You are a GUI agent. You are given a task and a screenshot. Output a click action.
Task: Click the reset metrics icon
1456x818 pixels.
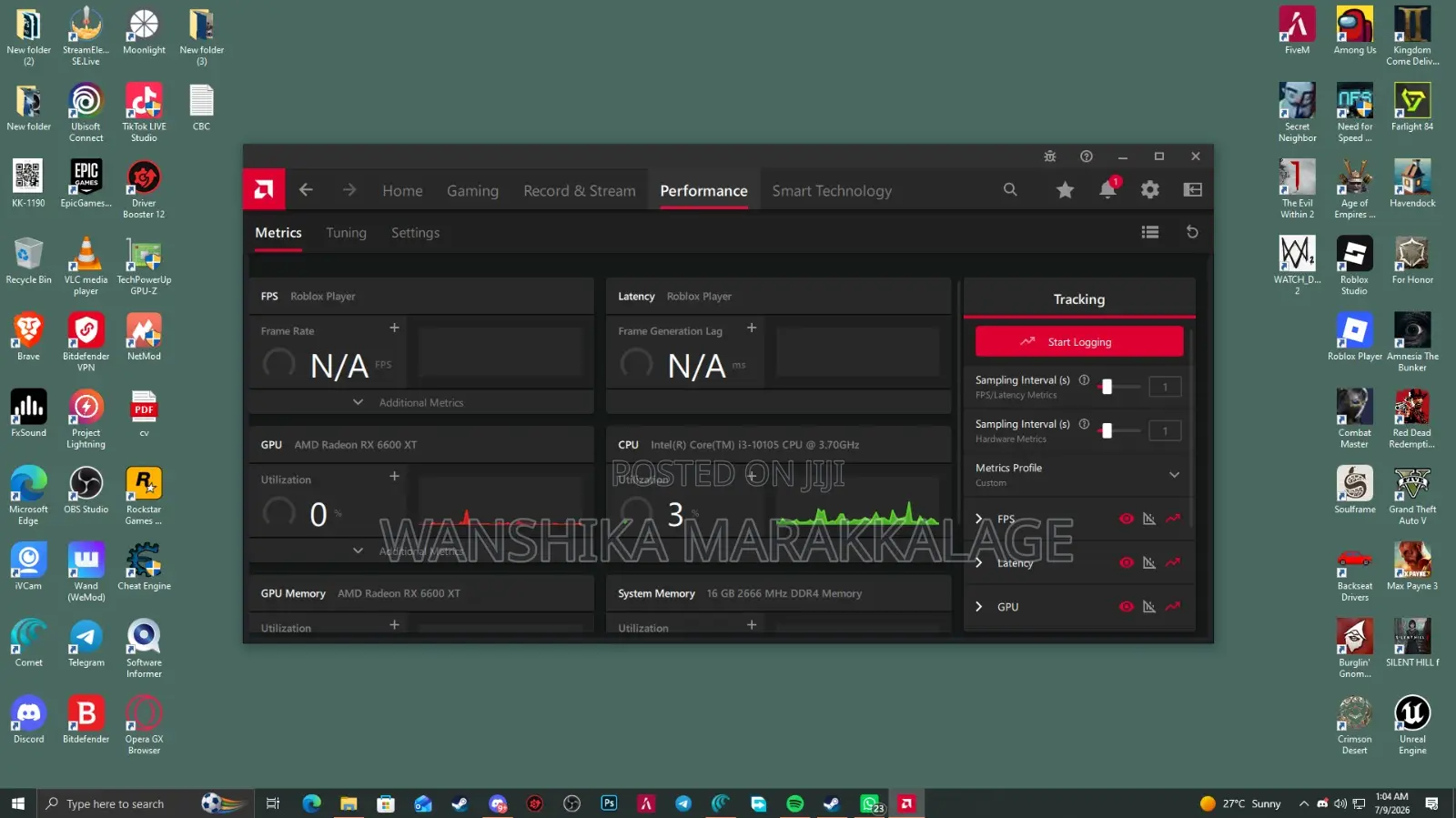tap(1192, 232)
